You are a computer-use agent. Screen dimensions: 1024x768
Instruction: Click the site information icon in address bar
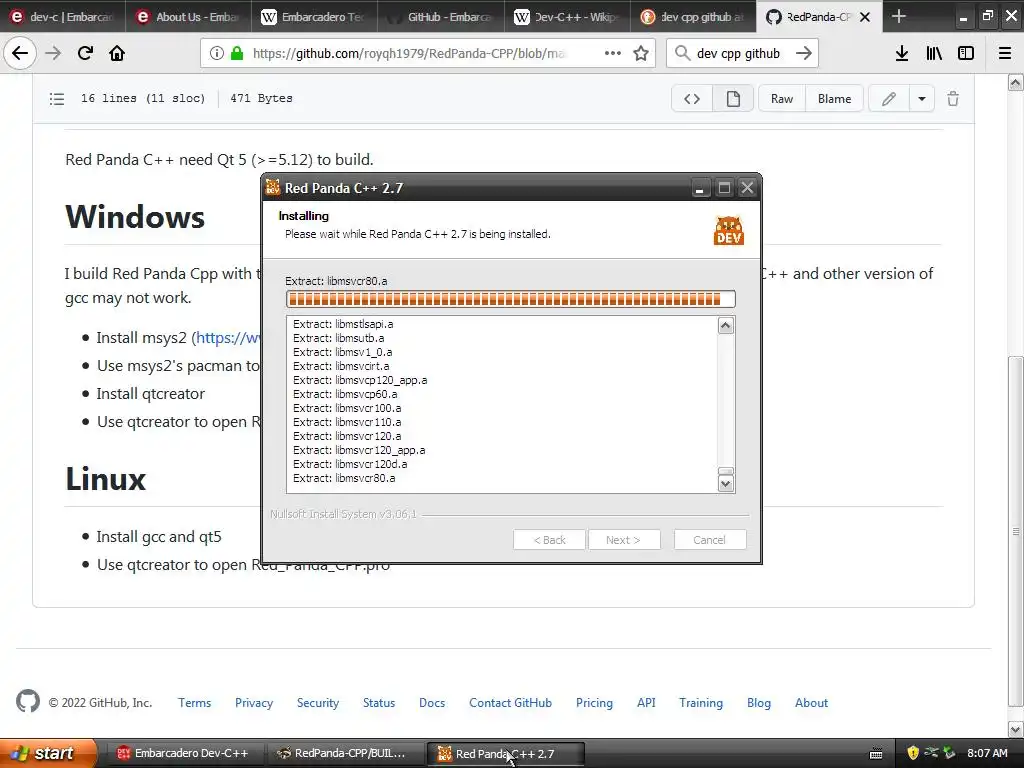[217, 53]
